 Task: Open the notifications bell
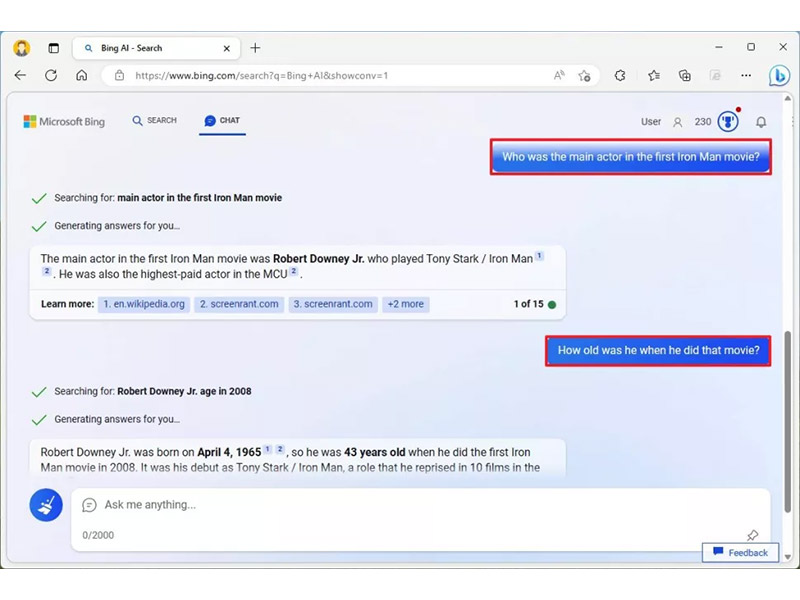761,122
